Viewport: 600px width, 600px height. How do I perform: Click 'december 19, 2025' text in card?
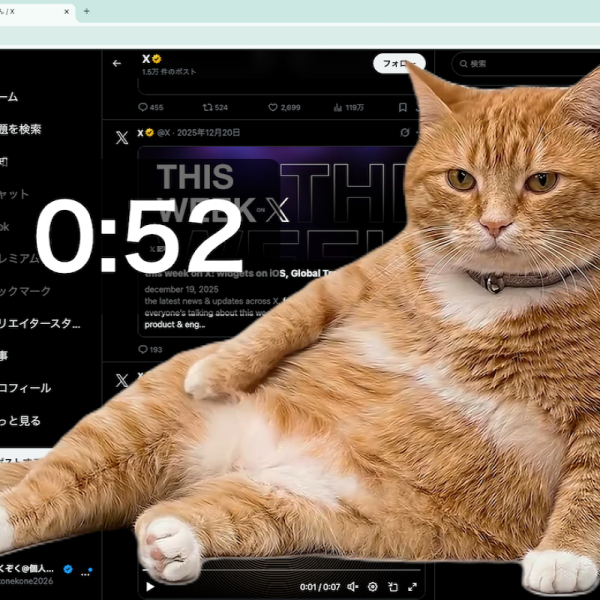click(x=182, y=289)
